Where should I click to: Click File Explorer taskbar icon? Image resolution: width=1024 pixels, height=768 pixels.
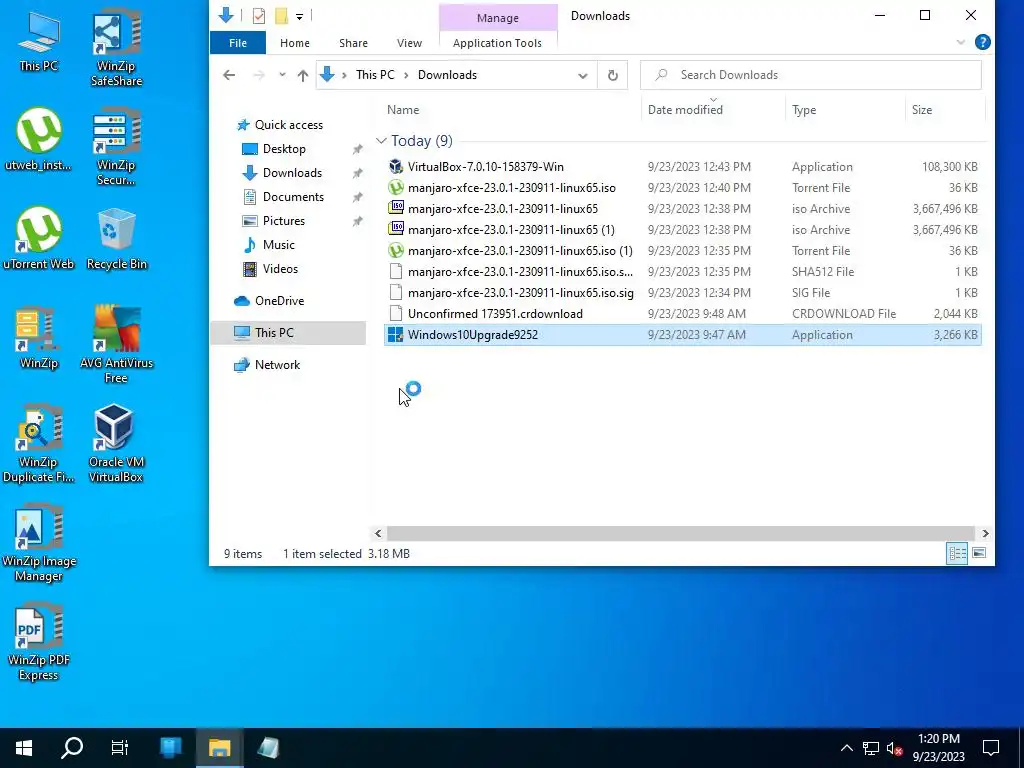pyautogui.click(x=219, y=748)
